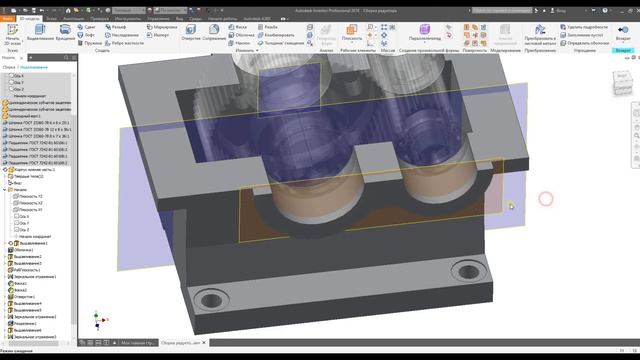This screenshot has height=360, width=640.
Task: Select Плоскость XZ in browser tree
Action: (28, 203)
